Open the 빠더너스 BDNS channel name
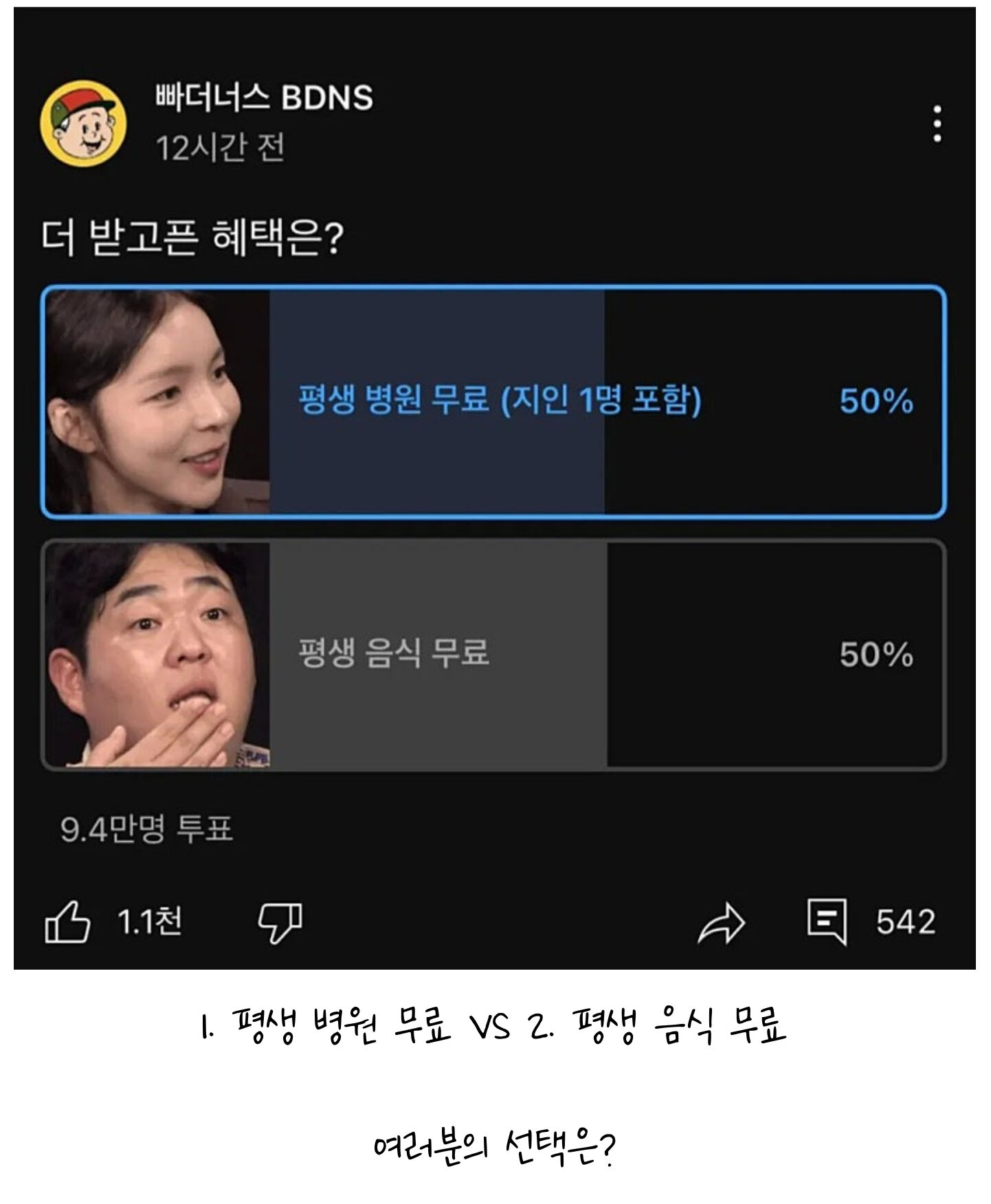 [x=264, y=98]
